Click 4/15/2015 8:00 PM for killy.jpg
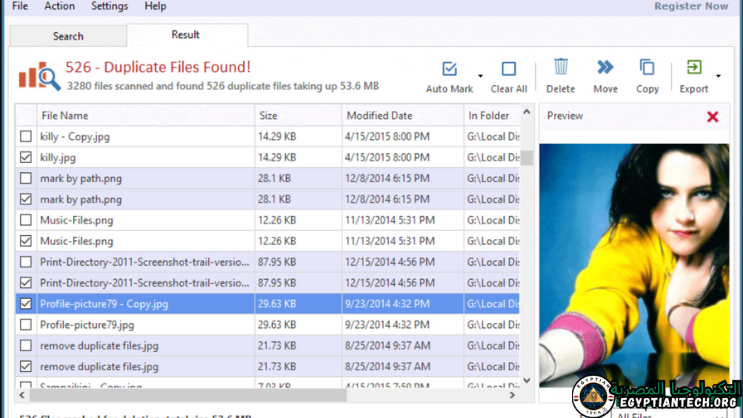743x418 pixels. pos(387,157)
